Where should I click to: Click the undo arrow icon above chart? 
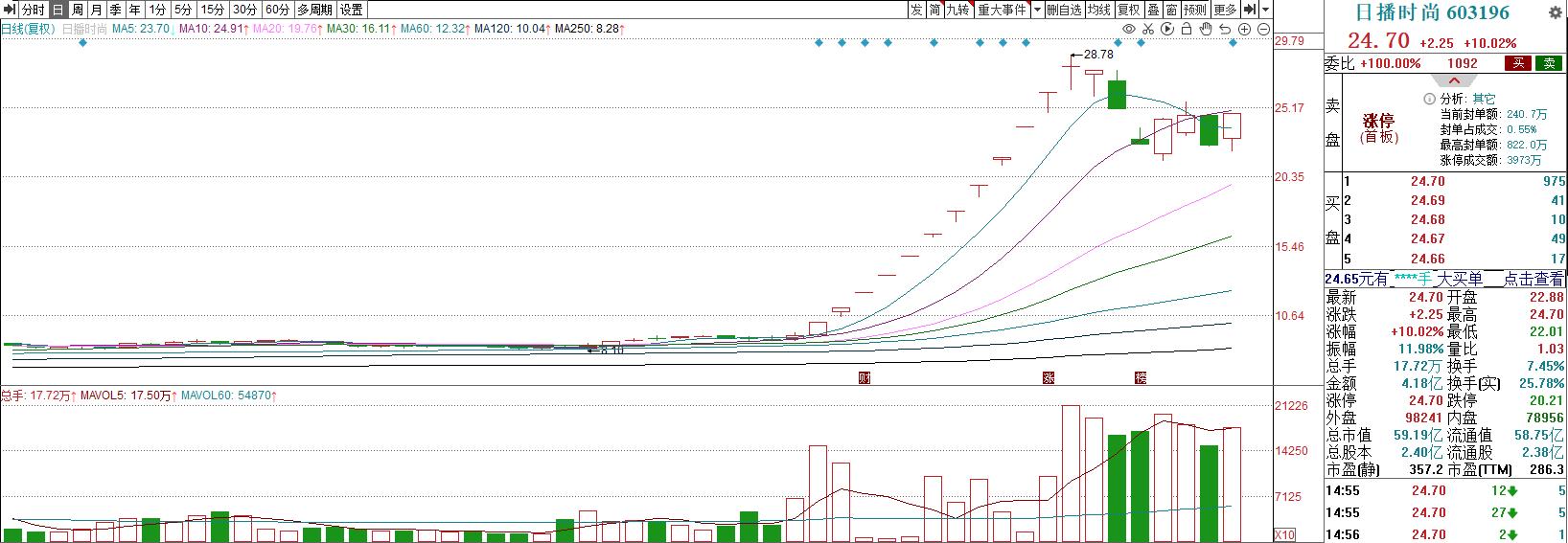point(1225,30)
